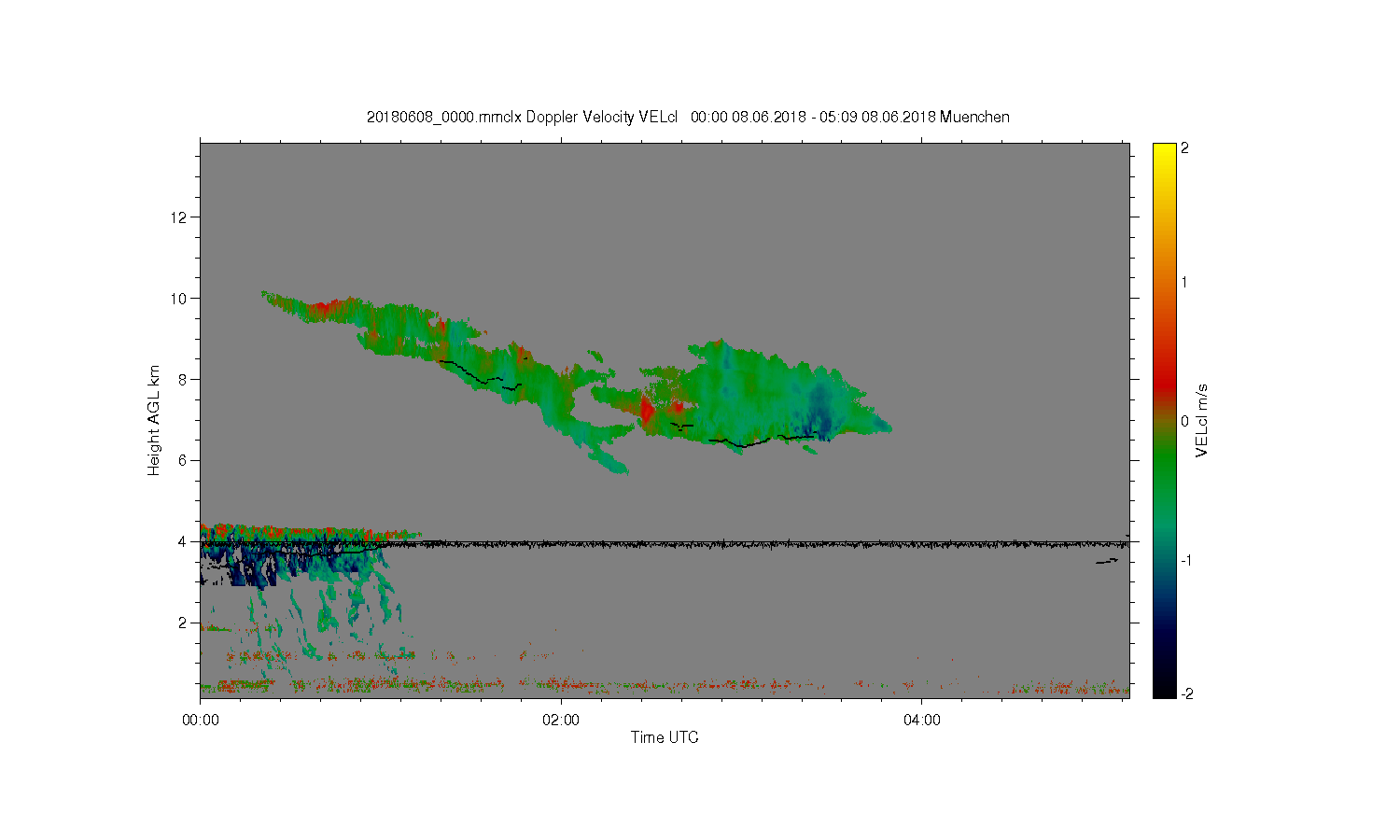Click the red updraft patch in the cloud
This screenshot has height=840, width=1400.
tap(647, 411)
